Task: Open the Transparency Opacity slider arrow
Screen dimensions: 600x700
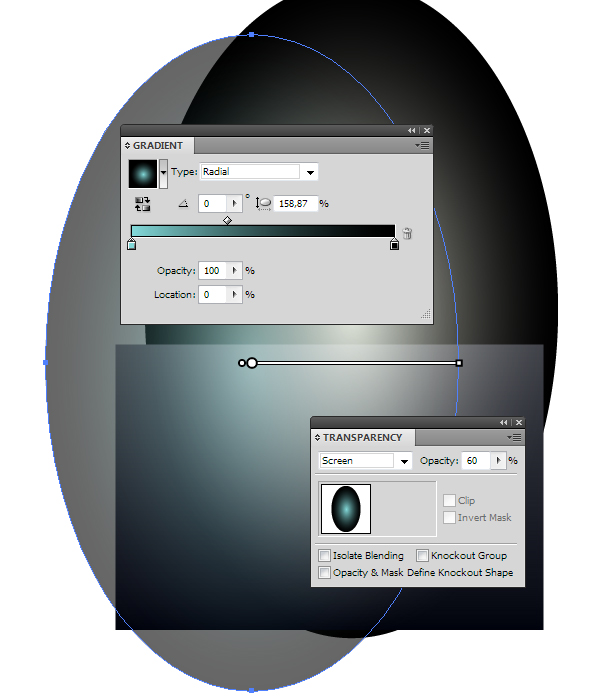Action: (498, 461)
